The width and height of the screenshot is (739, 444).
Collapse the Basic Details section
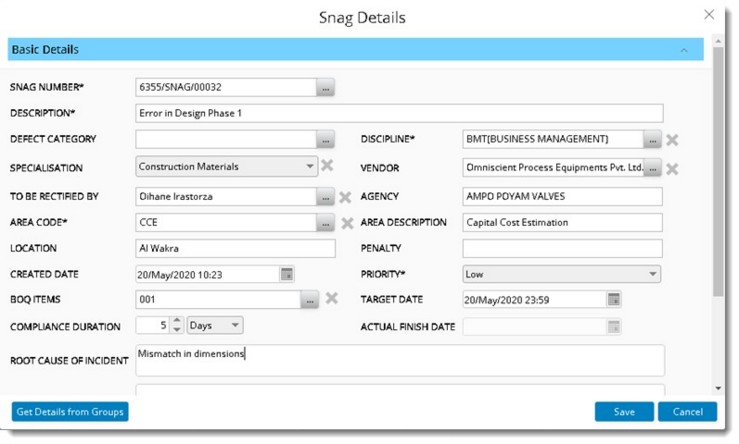(684, 50)
